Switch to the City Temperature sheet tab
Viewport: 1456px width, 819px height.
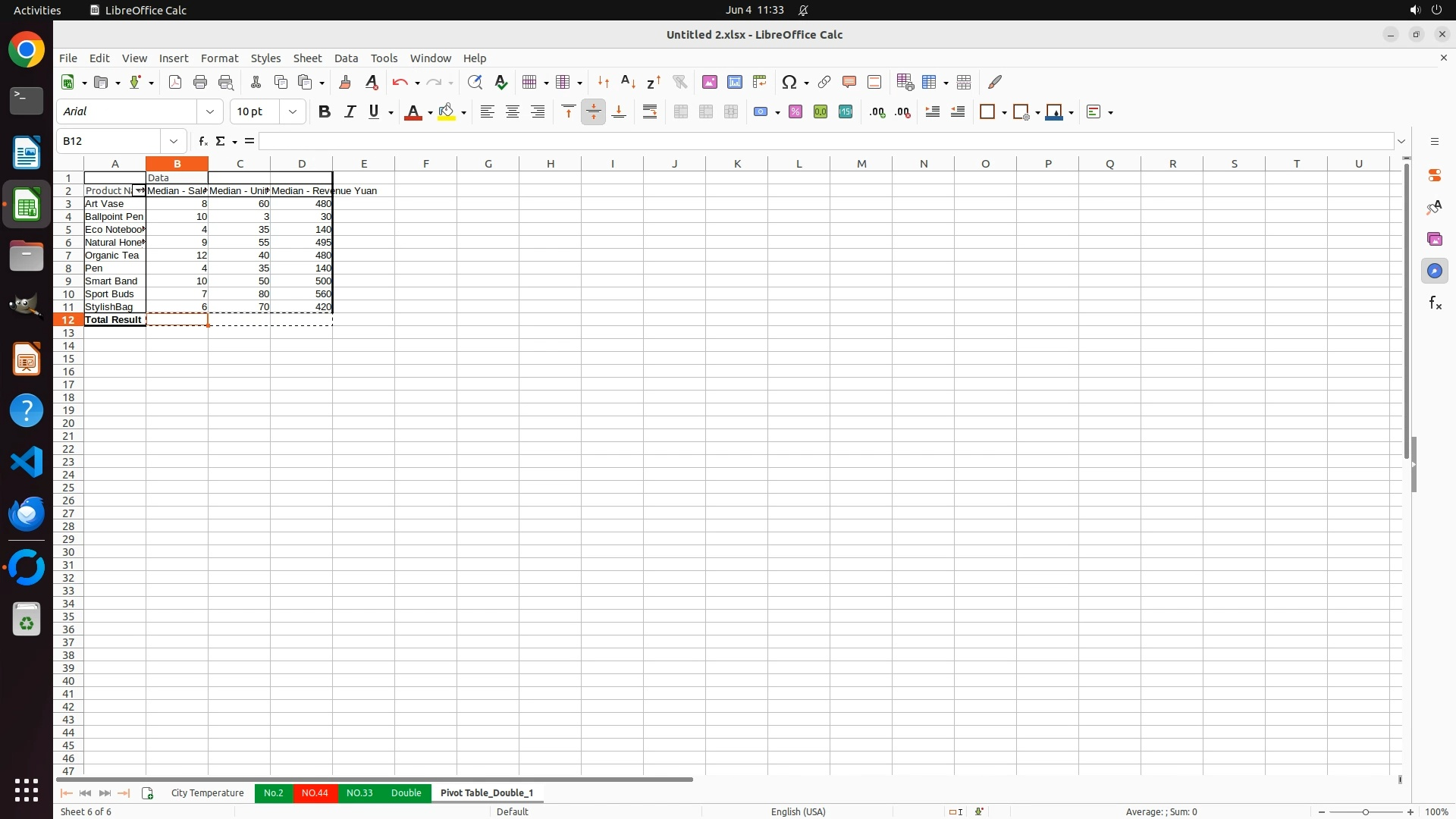click(207, 793)
